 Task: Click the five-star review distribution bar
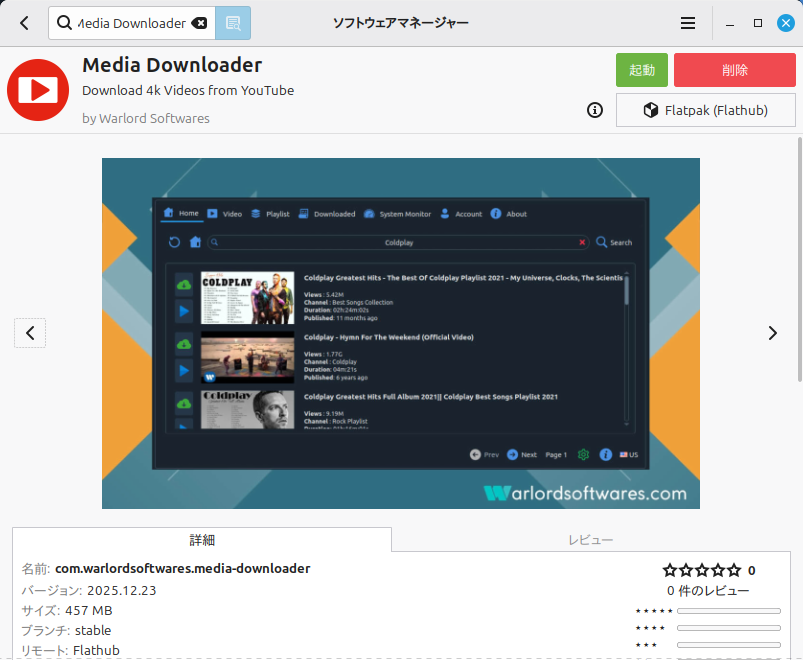click(728, 610)
